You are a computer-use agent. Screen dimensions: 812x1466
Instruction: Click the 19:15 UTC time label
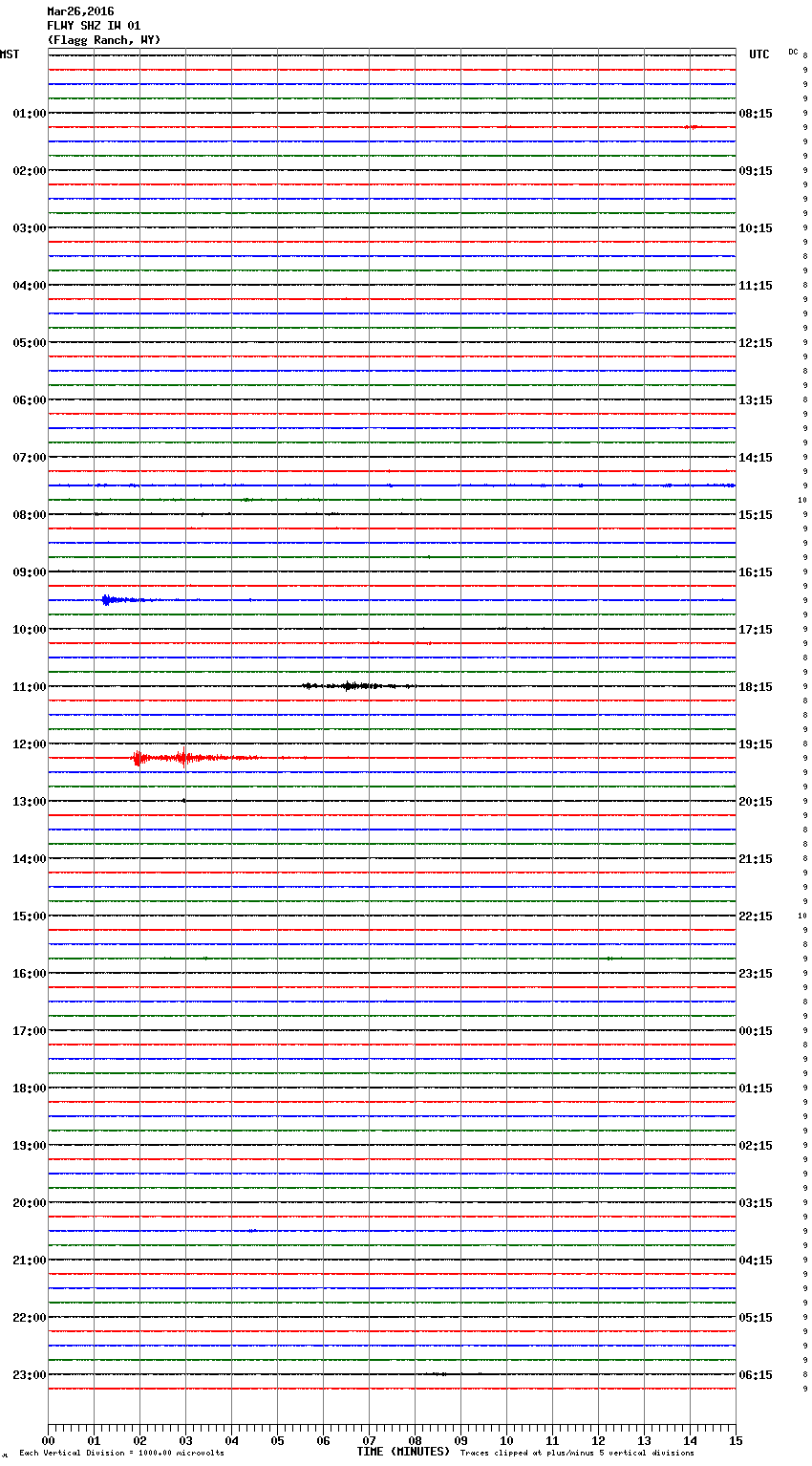point(756,744)
